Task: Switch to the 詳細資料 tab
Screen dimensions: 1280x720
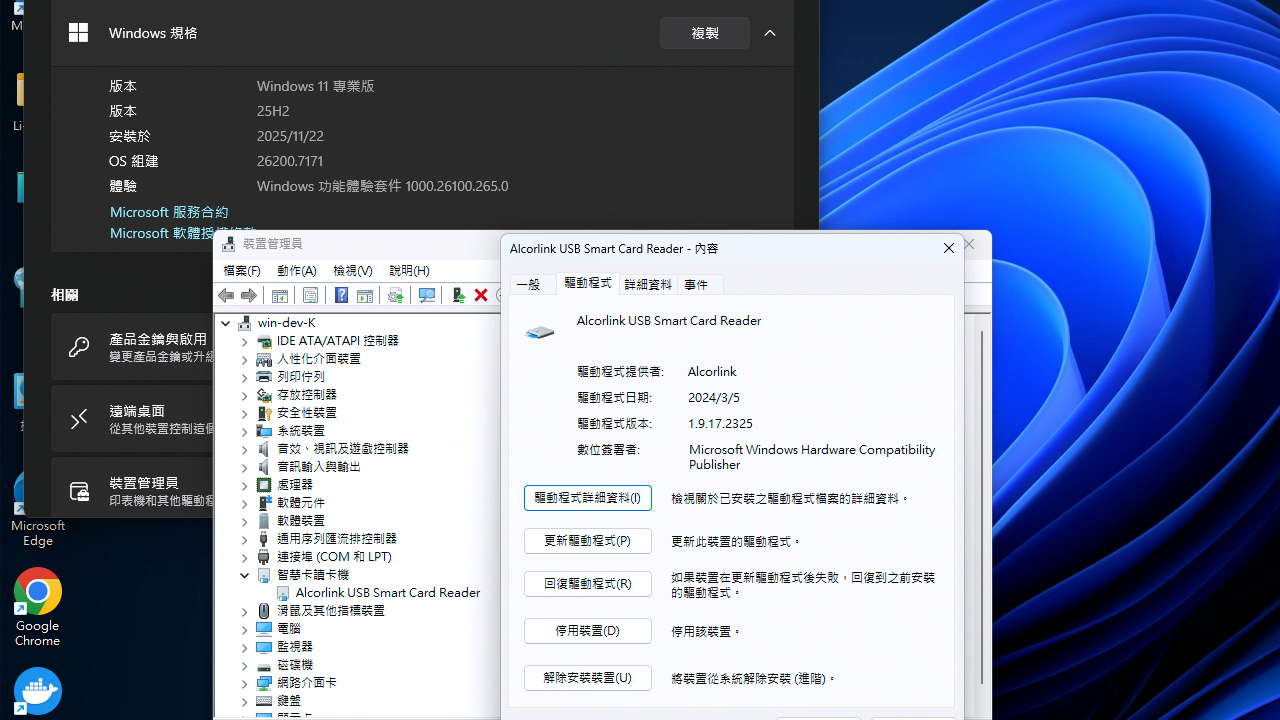Action: (647, 284)
